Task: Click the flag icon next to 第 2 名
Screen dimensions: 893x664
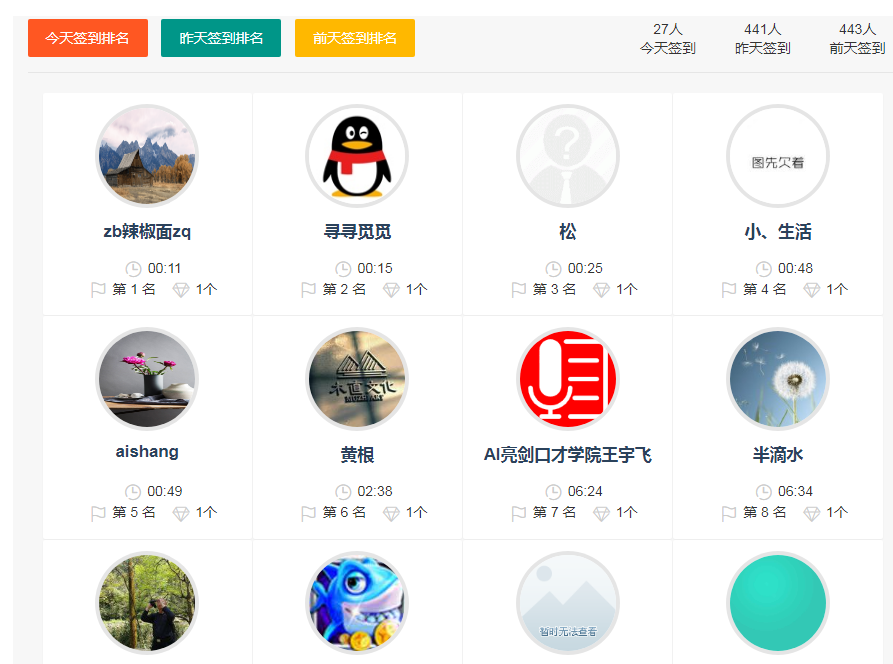Action: pyautogui.click(x=309, y=290)
